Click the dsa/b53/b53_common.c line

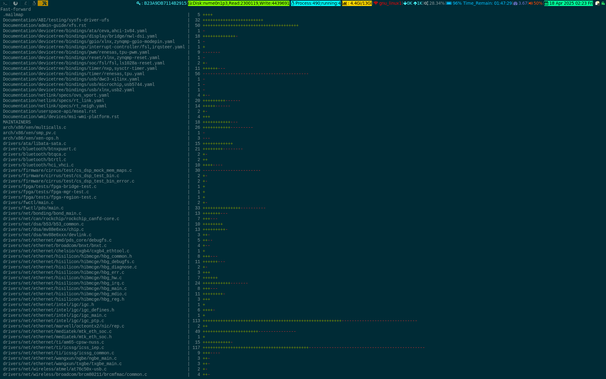[x=43, y=224]
